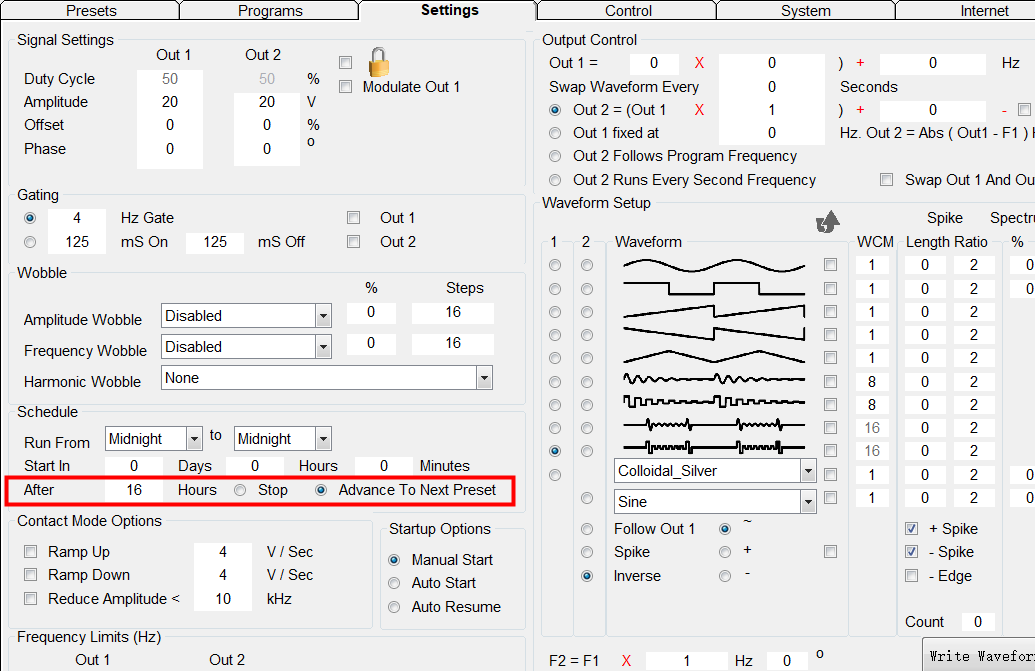Open the Amplitude Wobble dropdown

pyautogui.click(x=323, y=316)
